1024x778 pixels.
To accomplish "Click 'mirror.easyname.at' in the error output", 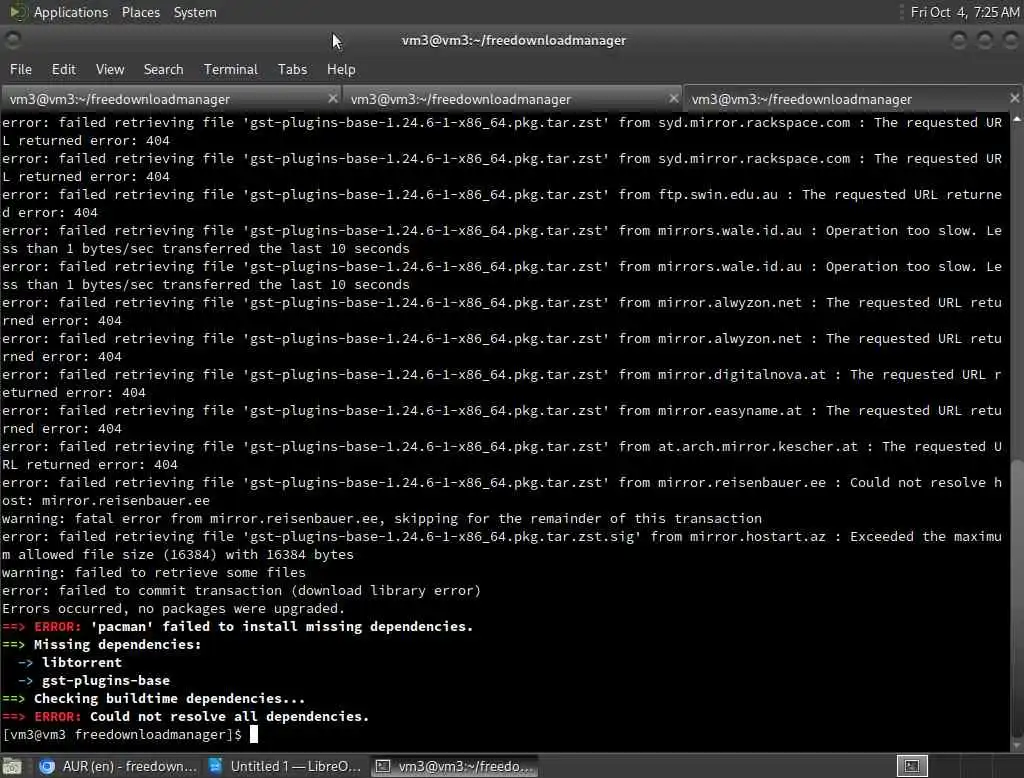I will pos(729,410).
